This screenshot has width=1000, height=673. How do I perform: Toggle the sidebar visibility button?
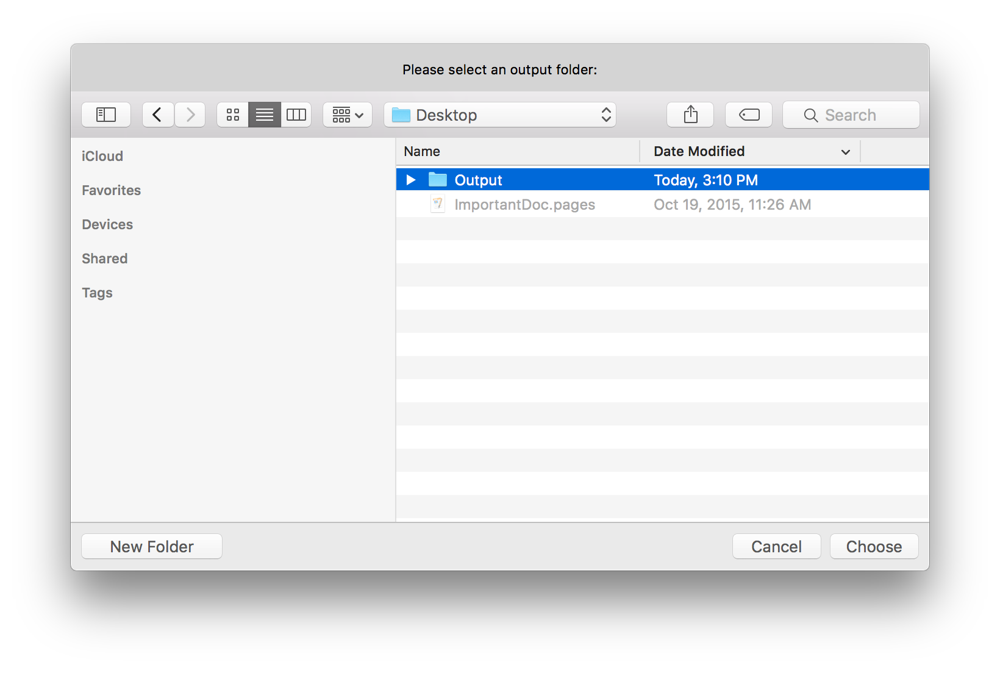[x=106, y=115]
